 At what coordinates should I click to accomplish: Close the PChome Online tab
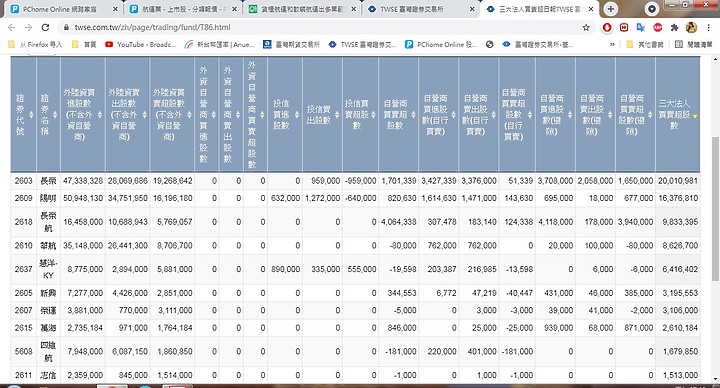click(x=115, y=9)
